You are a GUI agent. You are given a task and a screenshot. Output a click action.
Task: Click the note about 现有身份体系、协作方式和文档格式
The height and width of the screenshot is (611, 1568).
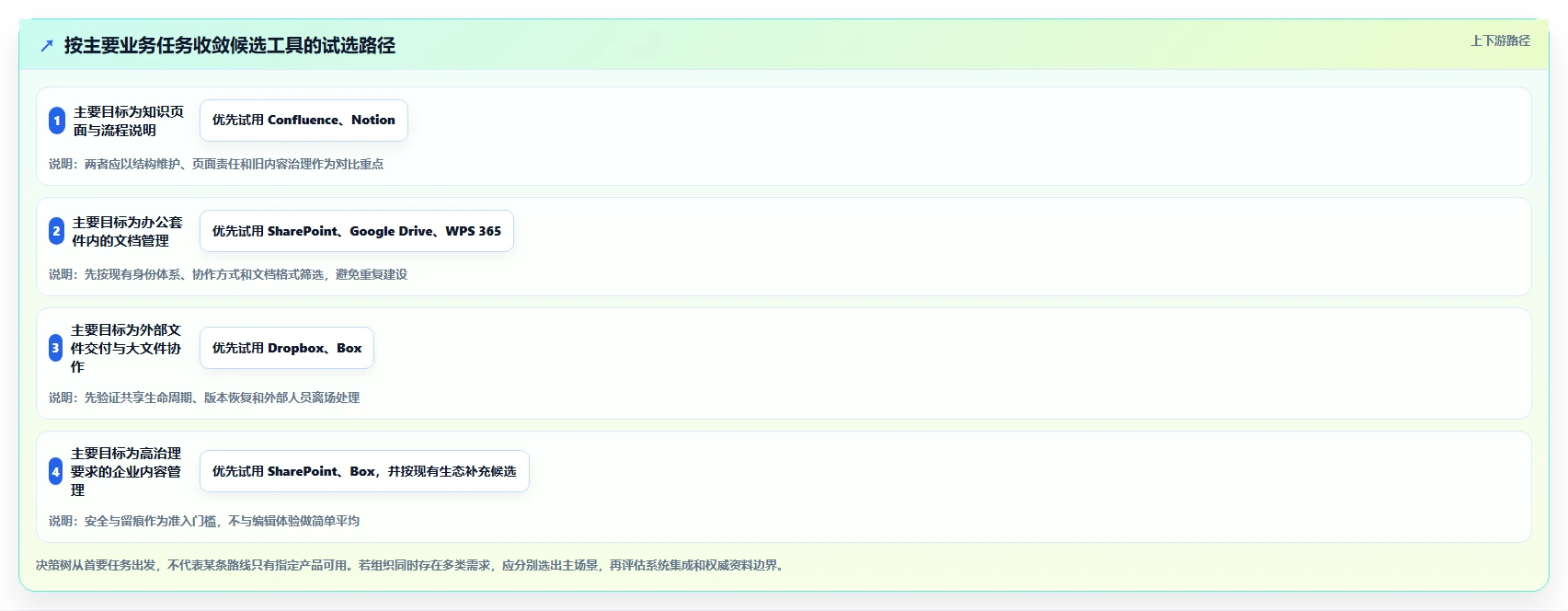point(228,274)
